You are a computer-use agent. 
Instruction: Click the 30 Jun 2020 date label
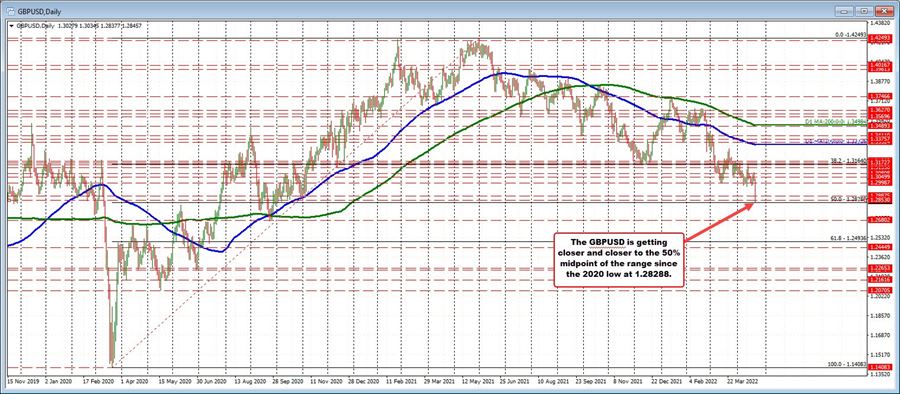click(211, 380)
